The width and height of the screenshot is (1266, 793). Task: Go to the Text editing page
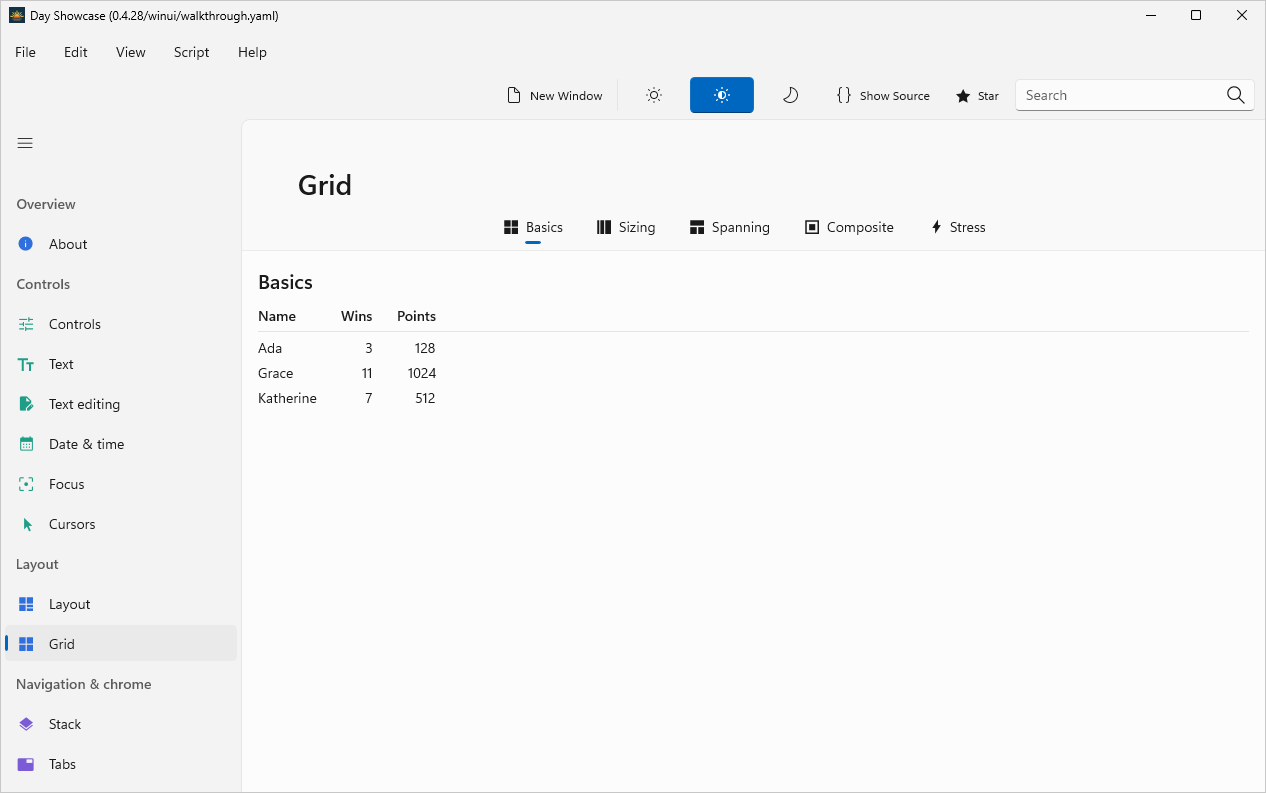tap(84, 404)
